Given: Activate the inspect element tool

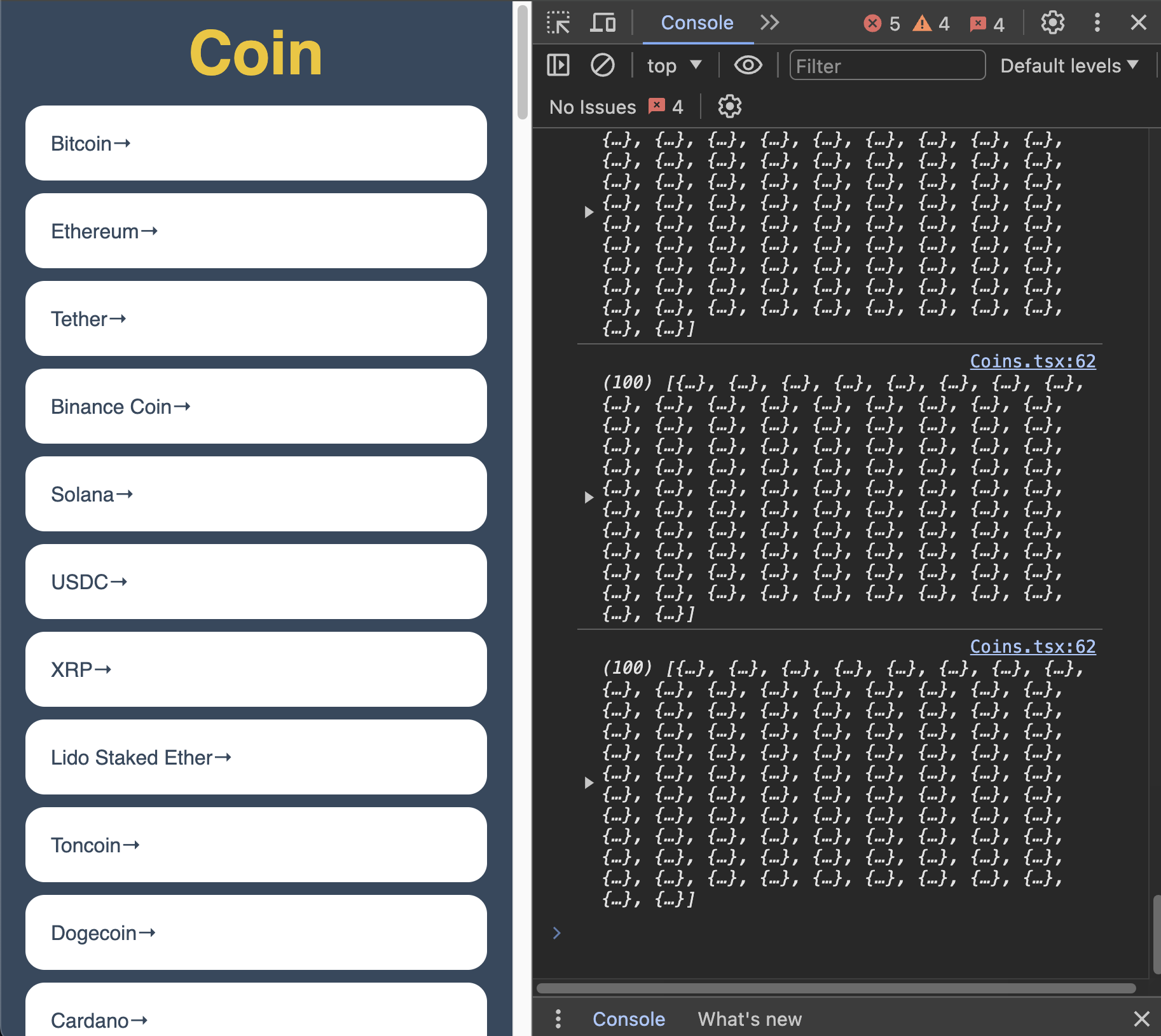Looking at the screenshot, I should 559,23.
